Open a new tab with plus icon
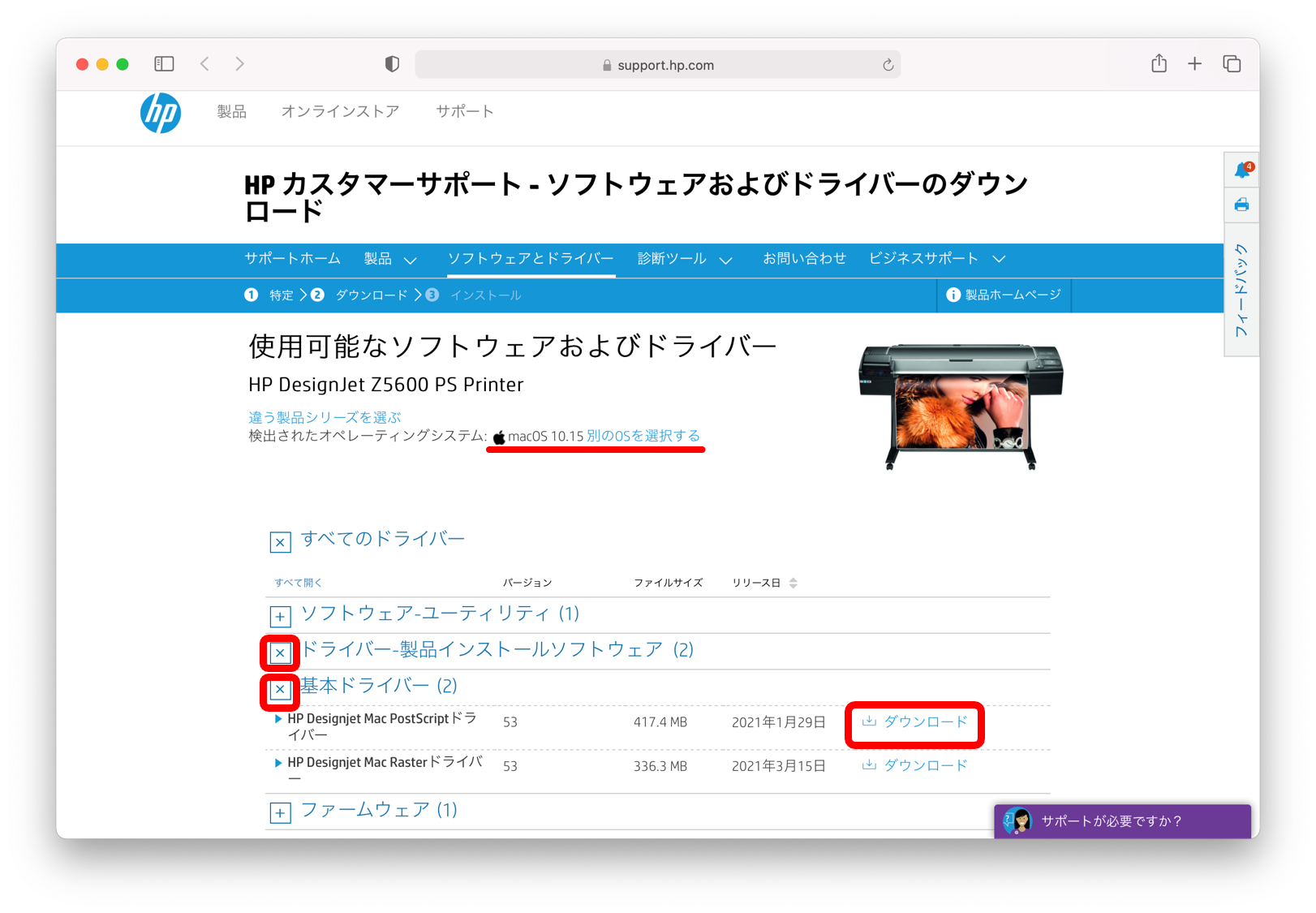This screenshot has height=913, width=1316. pyautogui.click(x=1194, y=64)
